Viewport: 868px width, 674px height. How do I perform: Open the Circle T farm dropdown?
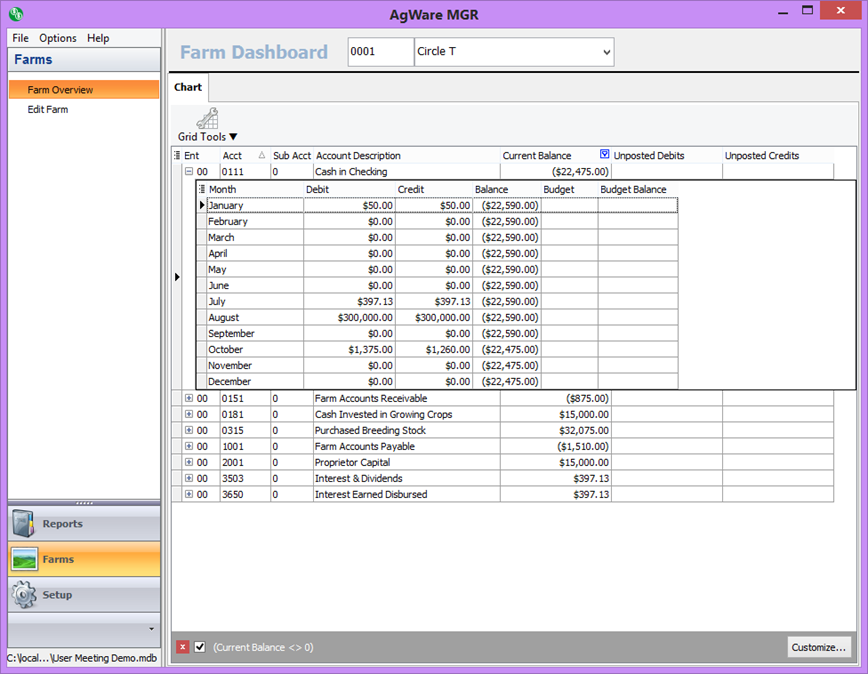tap(606, 52)
